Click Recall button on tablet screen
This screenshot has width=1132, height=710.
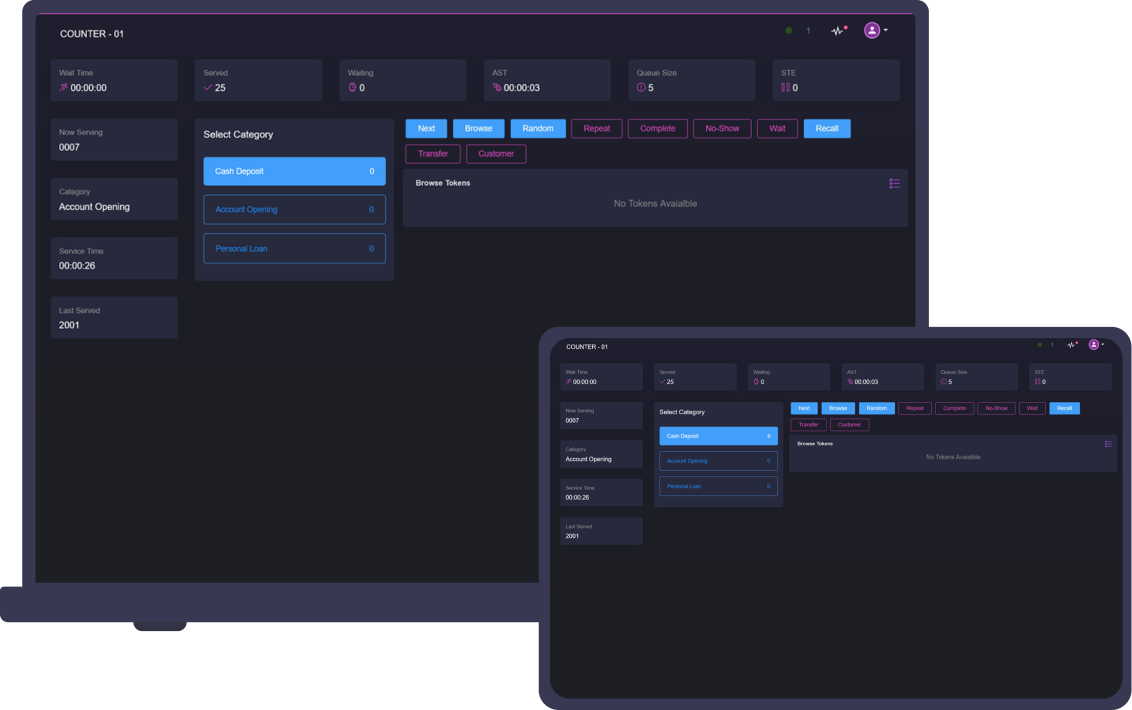[1065, 408]
